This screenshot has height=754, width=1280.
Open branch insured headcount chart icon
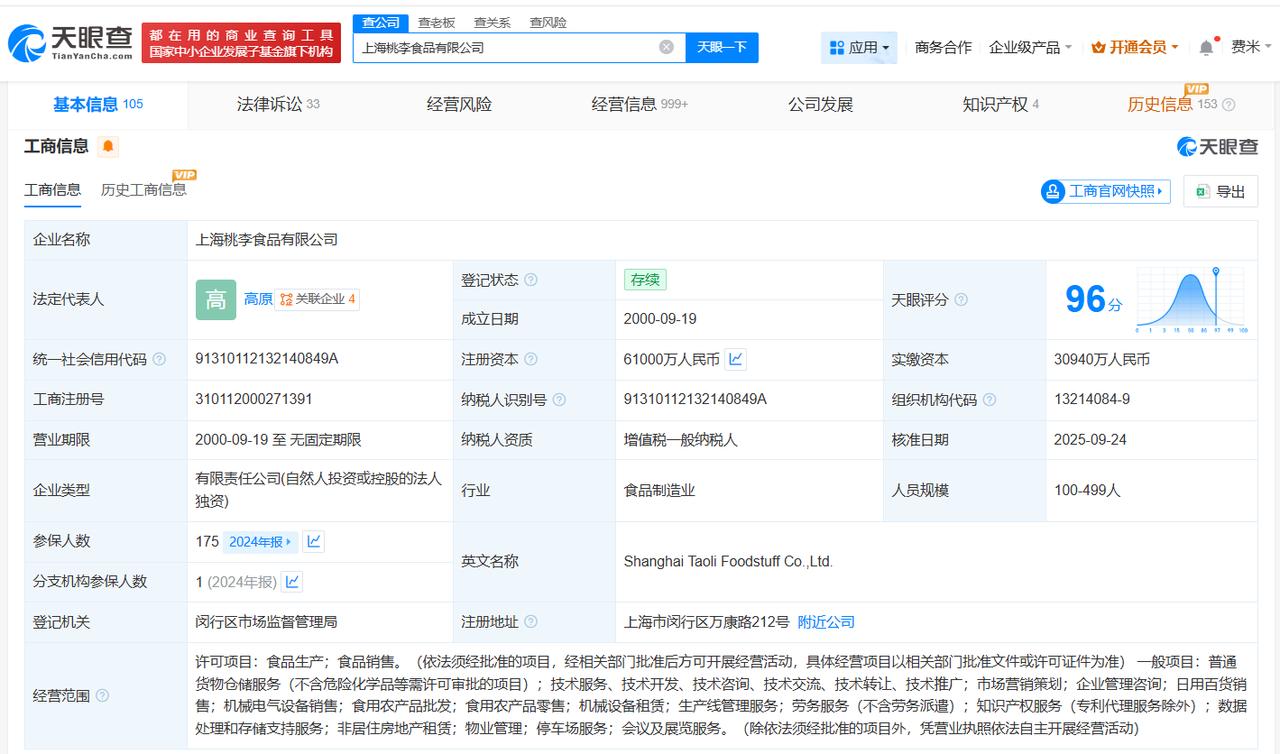pos(292,581)
